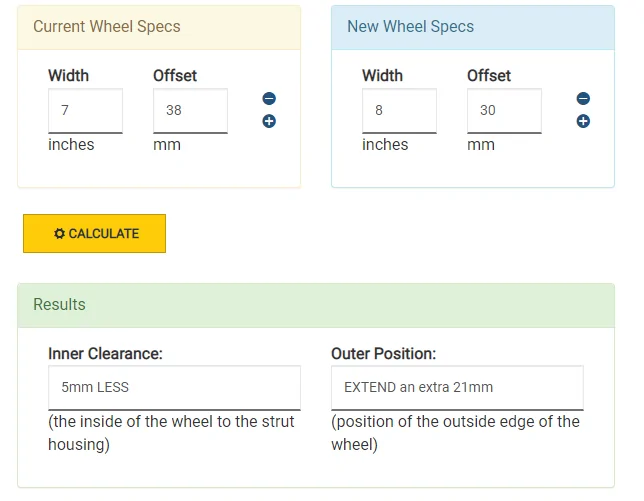The width and height of the screenshot is (644, 501).
Task: Focus the current wheel Width field
Action: (85, 110)
